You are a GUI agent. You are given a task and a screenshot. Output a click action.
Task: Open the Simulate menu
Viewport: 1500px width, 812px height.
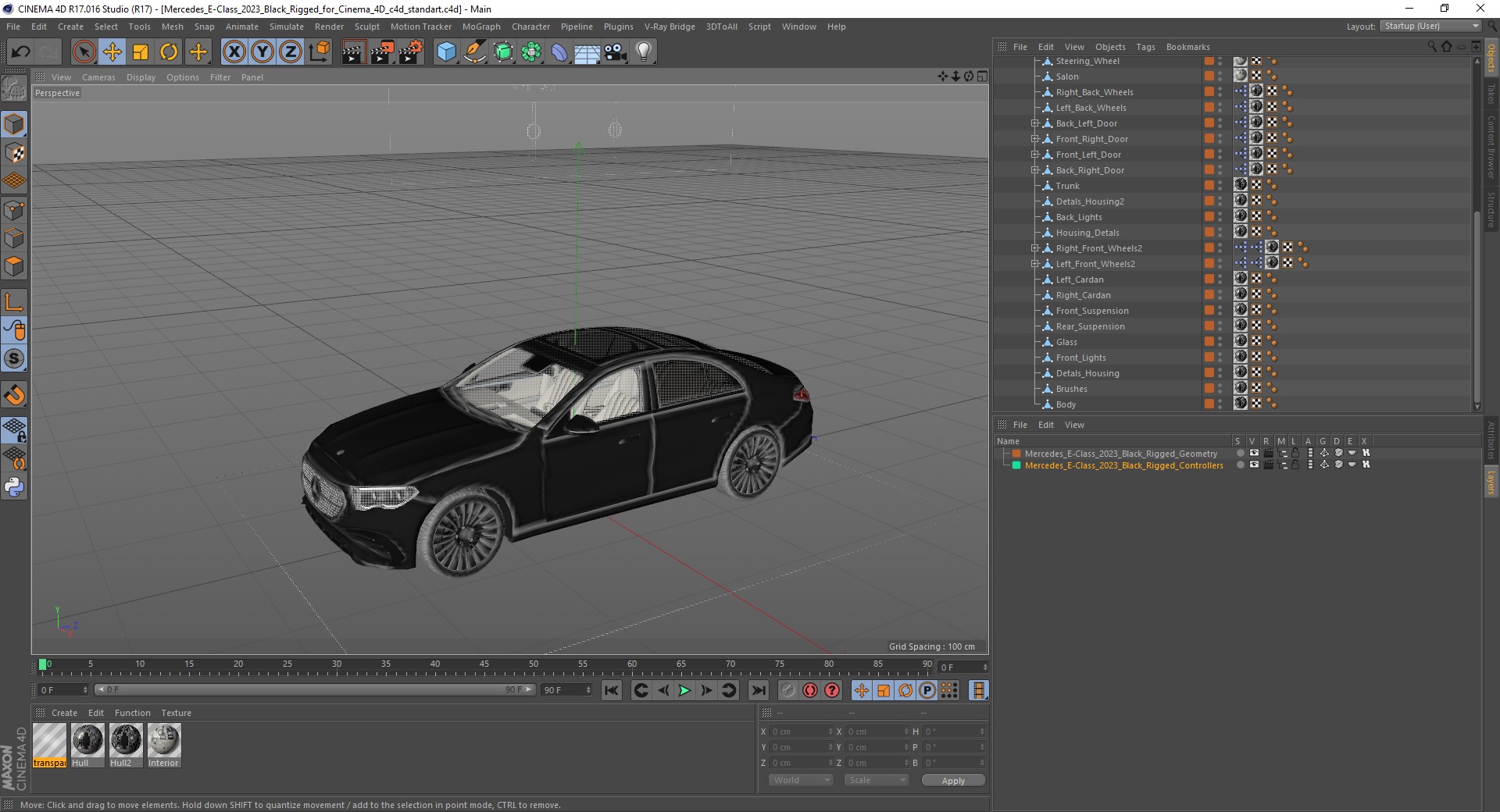[x=287, y=27]
